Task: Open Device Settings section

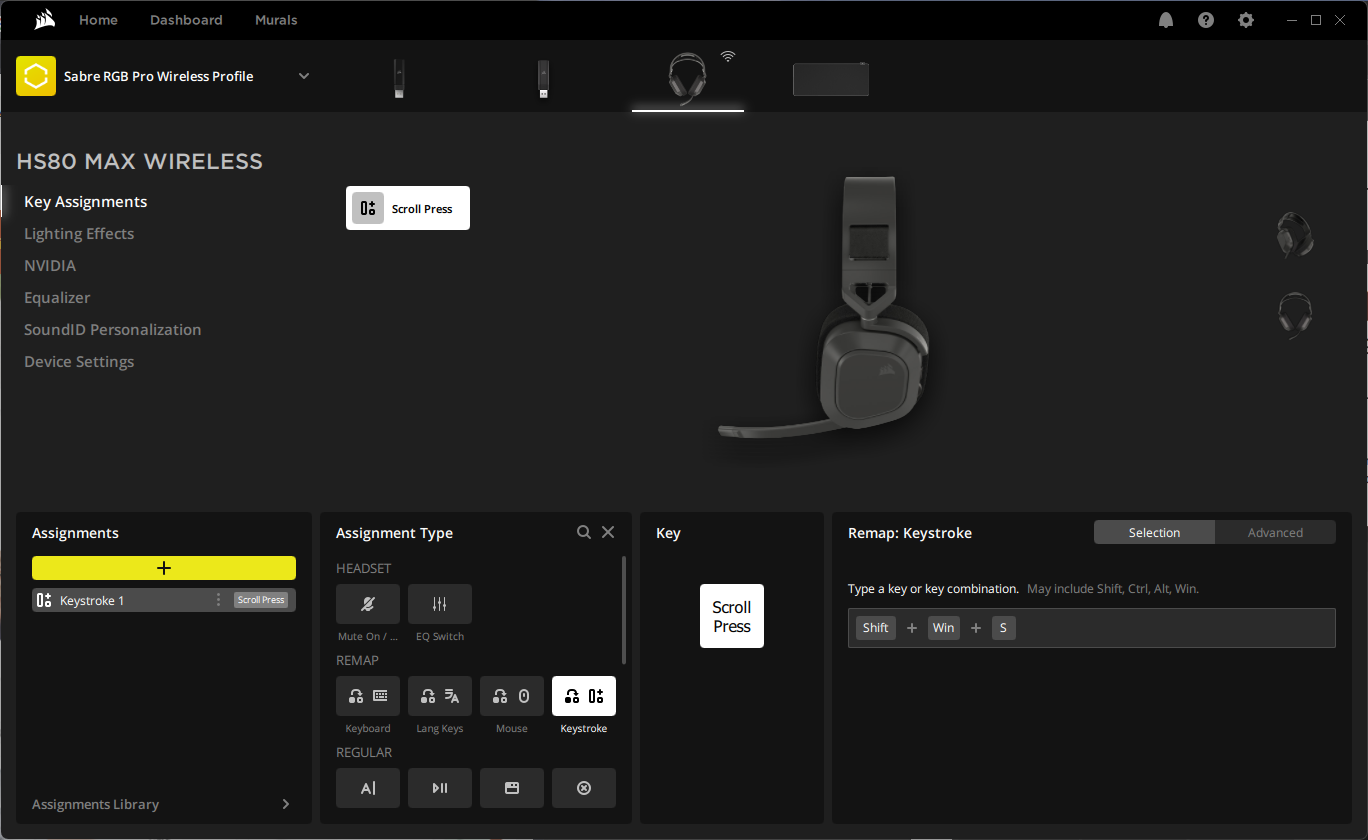Action: [x=79, y=362]
